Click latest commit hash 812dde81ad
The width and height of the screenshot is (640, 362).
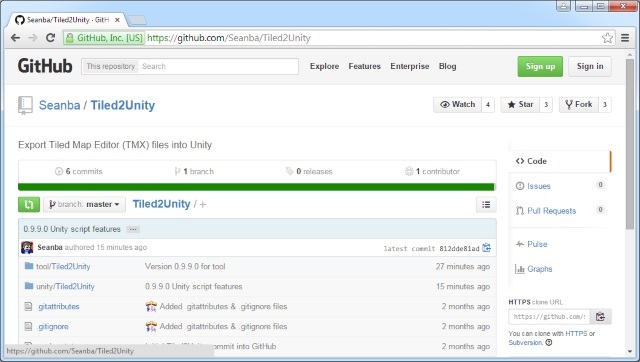coord(459,249)
